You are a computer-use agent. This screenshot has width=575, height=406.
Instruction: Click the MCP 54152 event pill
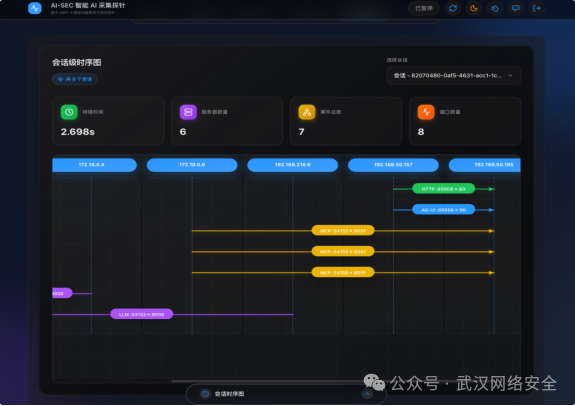343,231
